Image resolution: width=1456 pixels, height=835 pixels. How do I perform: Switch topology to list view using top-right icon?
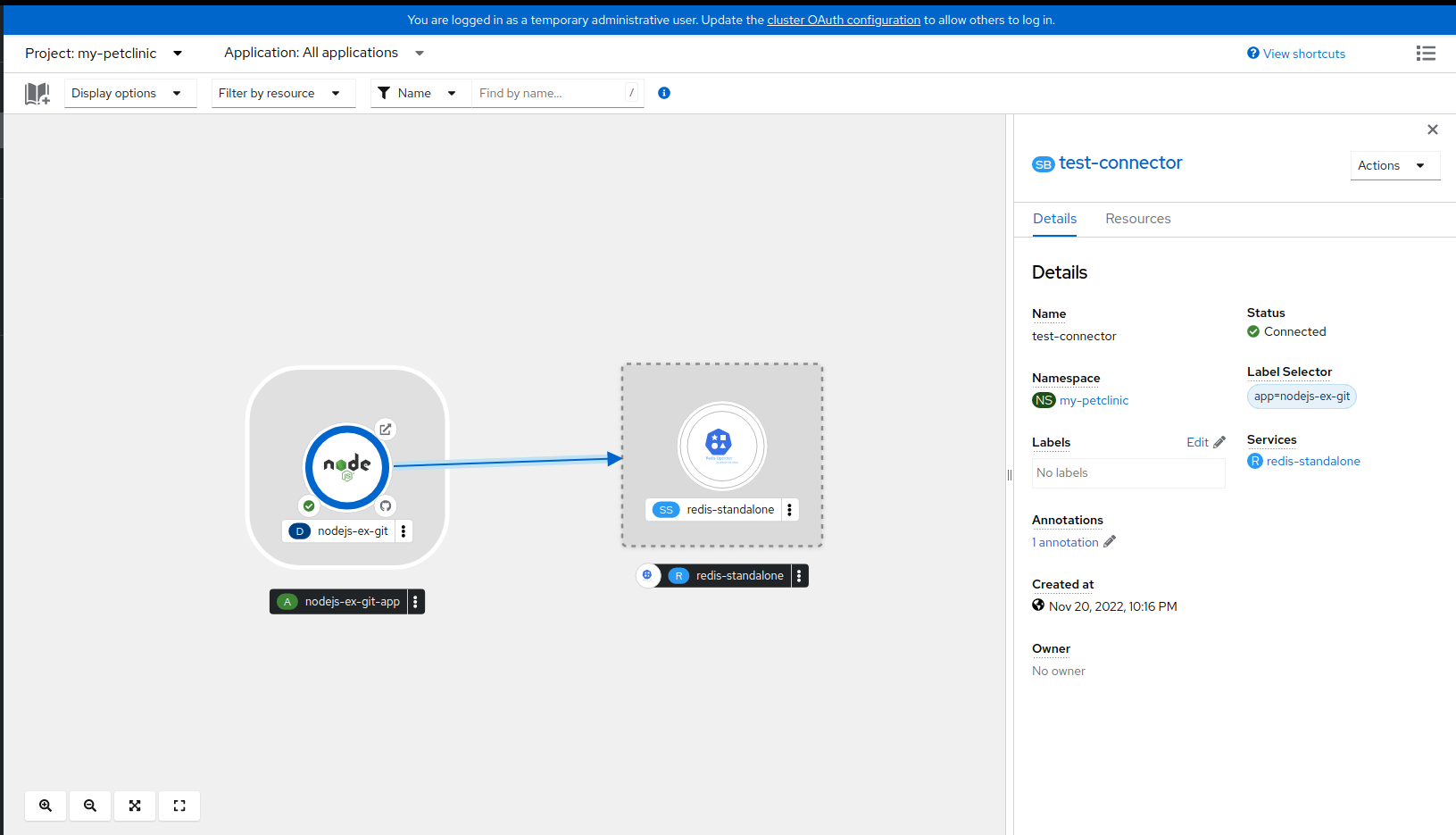pos(1426,53)
